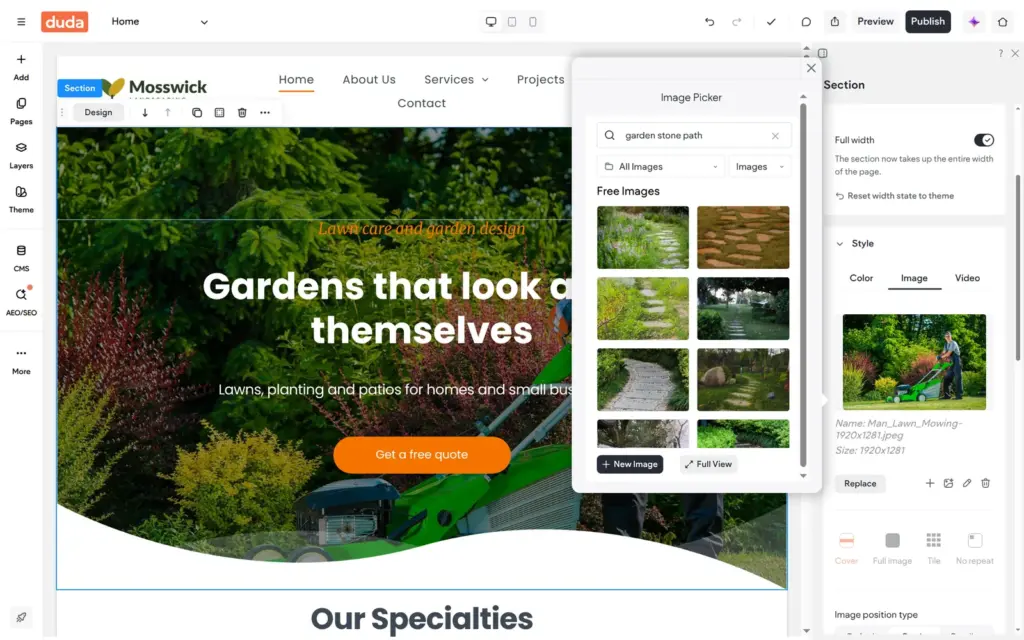The width and height of the screenshot is (1024, 640).
Task: Open the CMS panel
Action: (x=21, y=259)
